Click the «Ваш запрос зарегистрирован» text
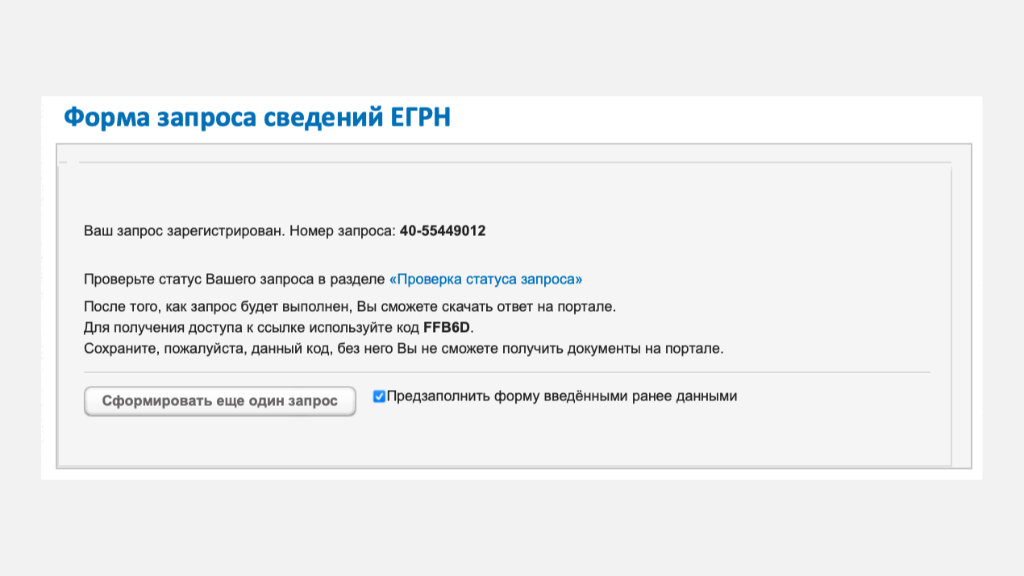 (x=184, y=231)
